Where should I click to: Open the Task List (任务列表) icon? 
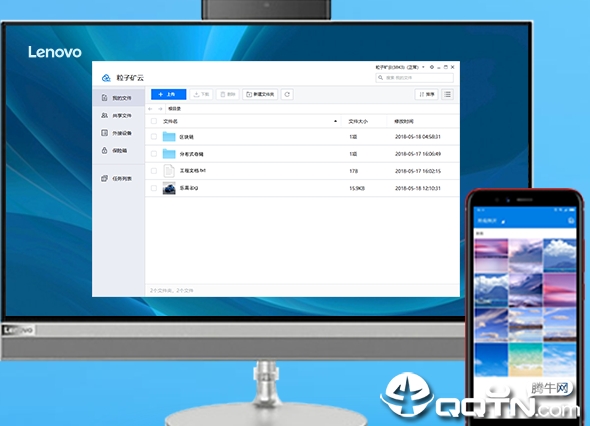[105, 178]
